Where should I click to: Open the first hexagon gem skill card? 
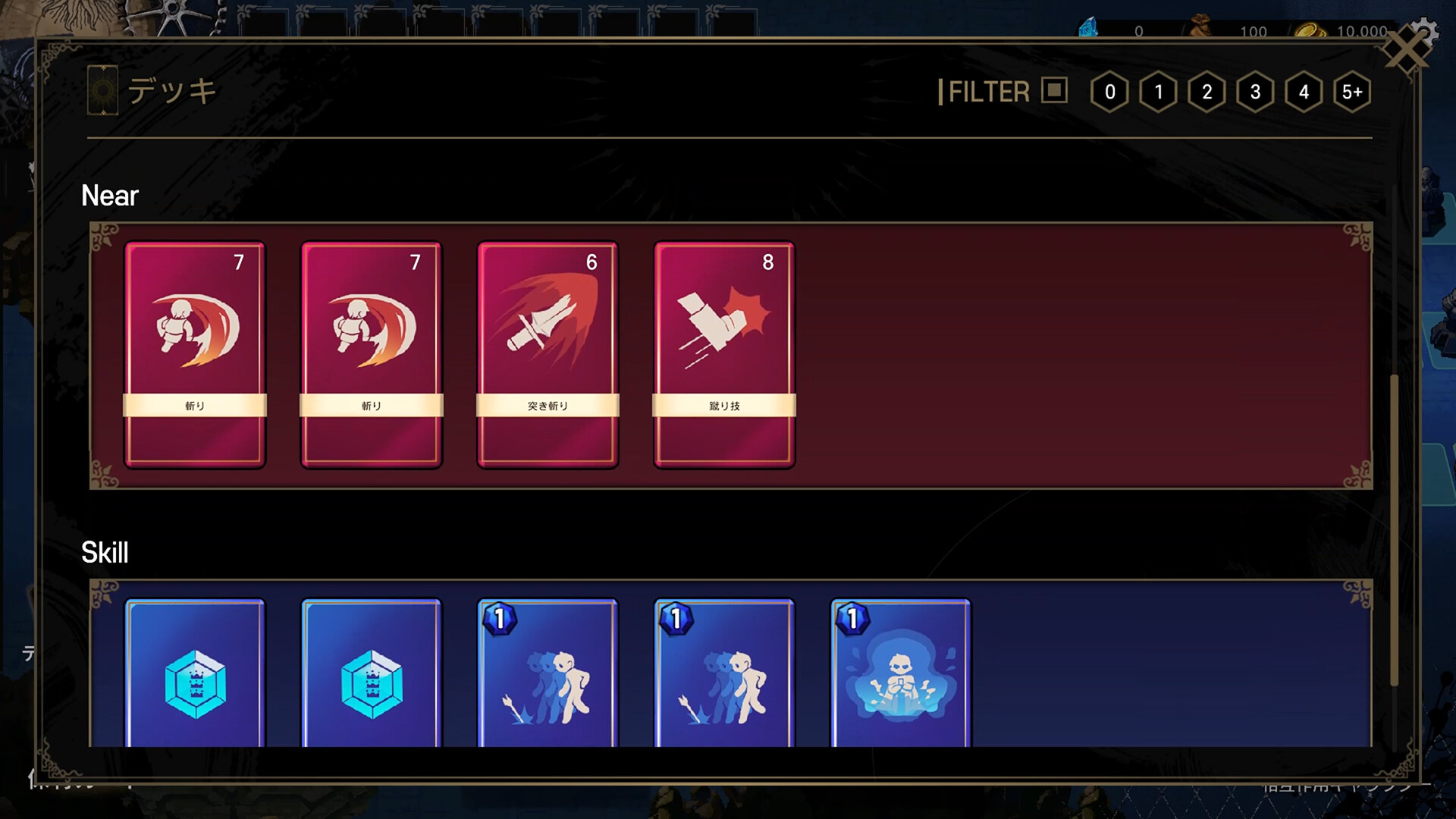point(195,673)
